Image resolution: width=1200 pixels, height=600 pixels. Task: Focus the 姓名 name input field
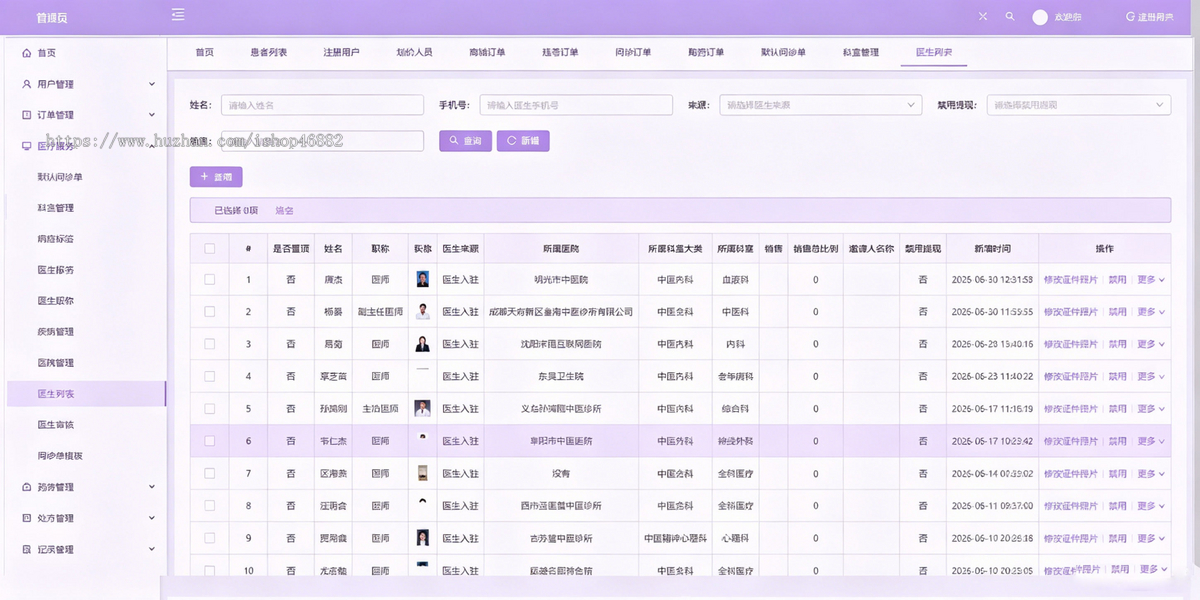point(322,105)
